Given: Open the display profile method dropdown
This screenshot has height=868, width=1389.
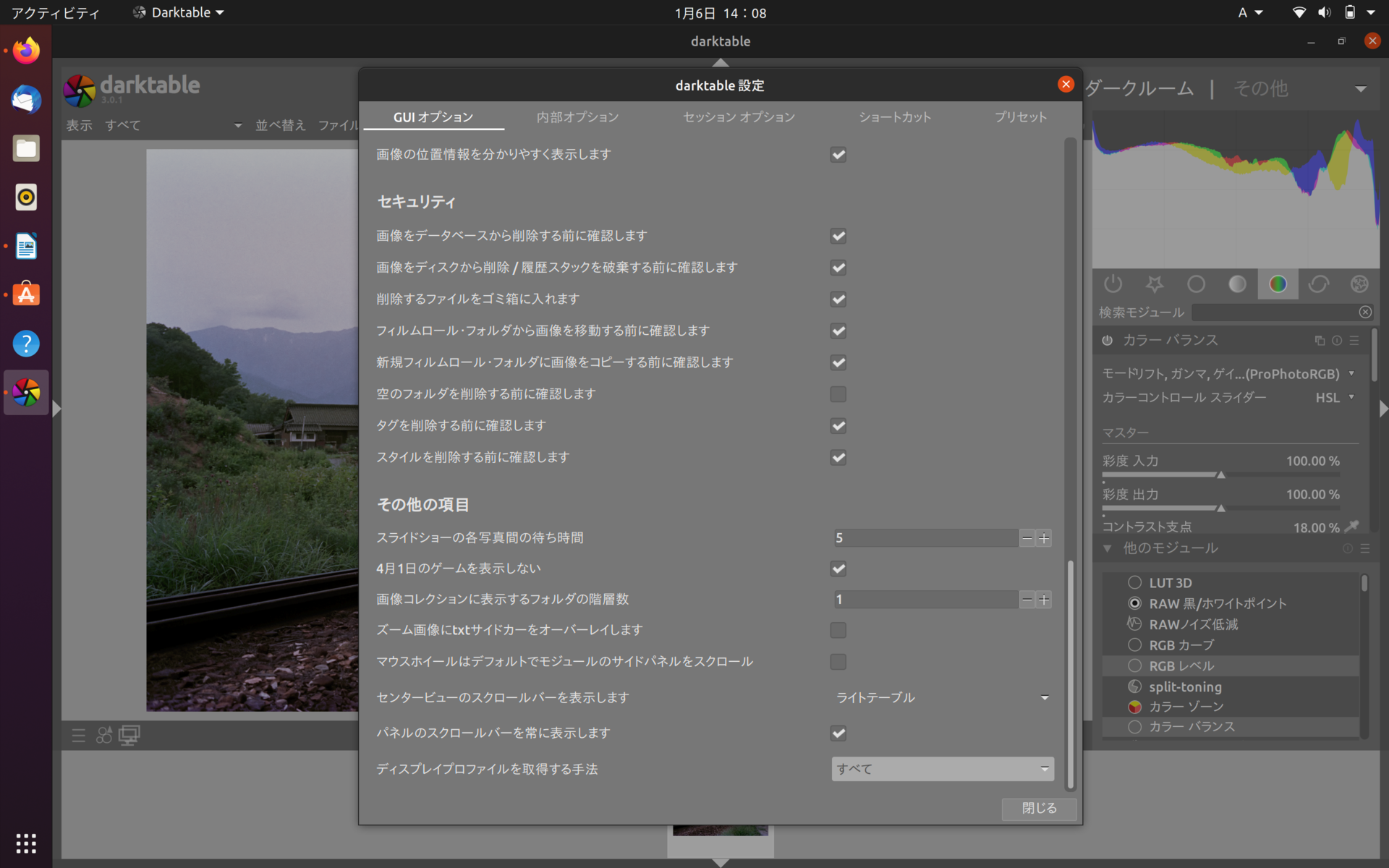Looking at the screenshot, I should pos(942,769).
